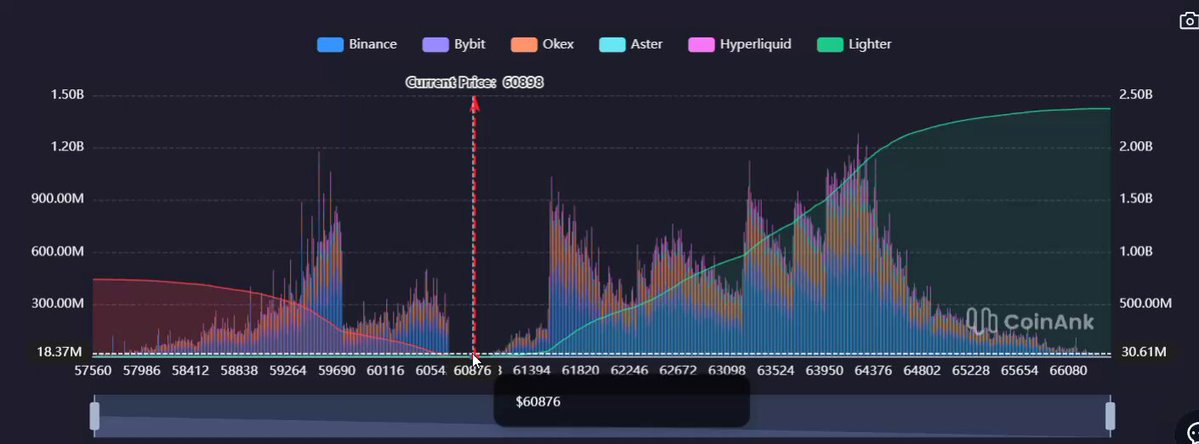Click the camera screenshot icon
The image size is (1199, 444).
point(1189,21)
